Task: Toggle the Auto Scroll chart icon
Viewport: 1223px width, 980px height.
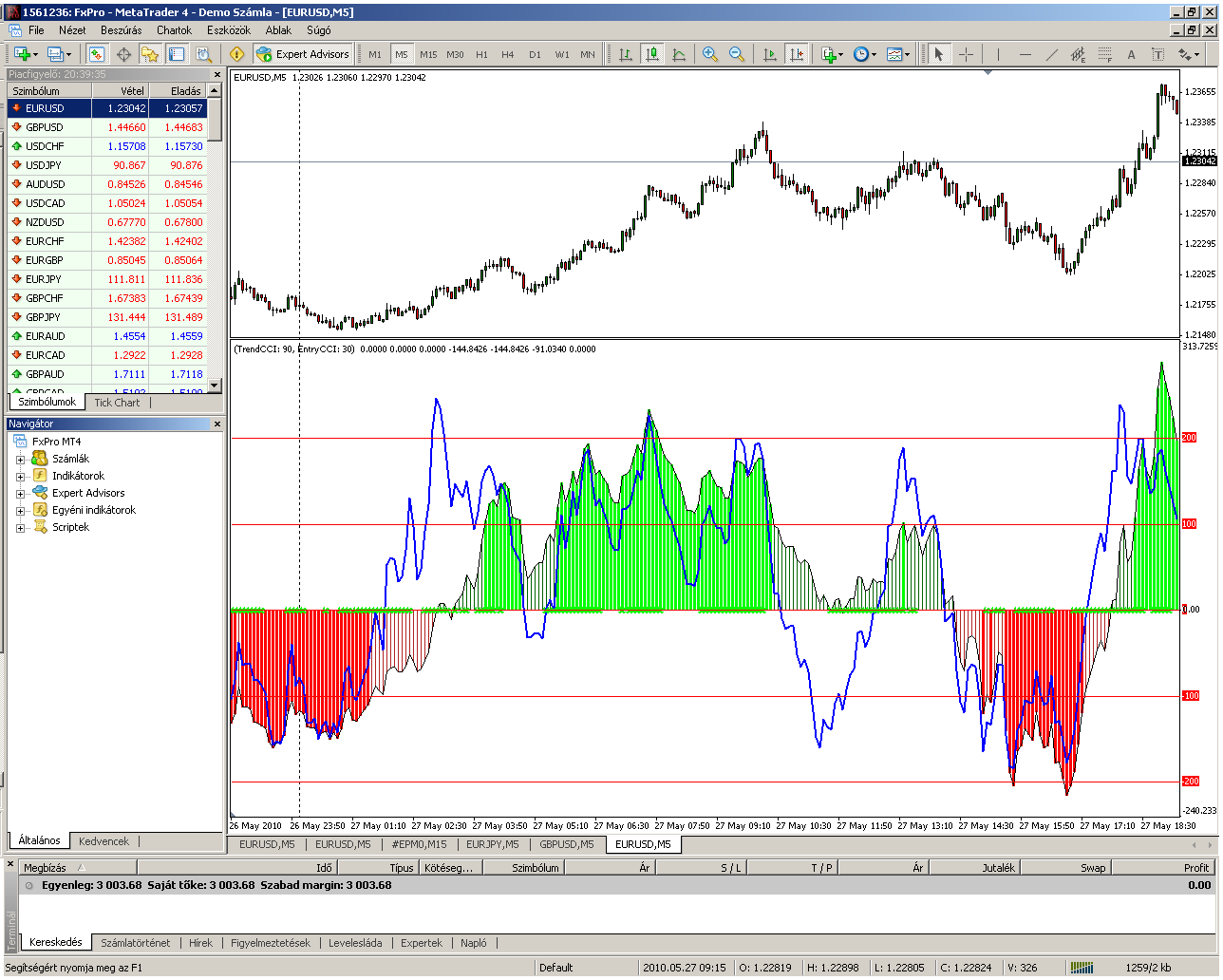Action: pos(770,54)
